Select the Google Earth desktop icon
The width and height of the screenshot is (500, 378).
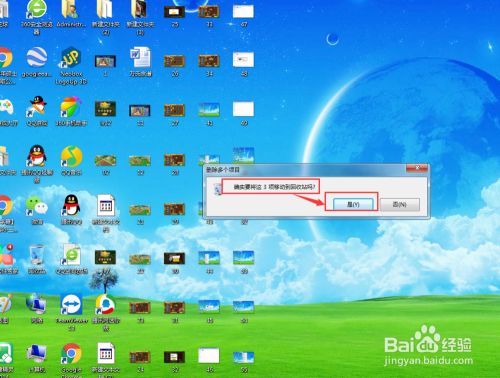point(37,62)
